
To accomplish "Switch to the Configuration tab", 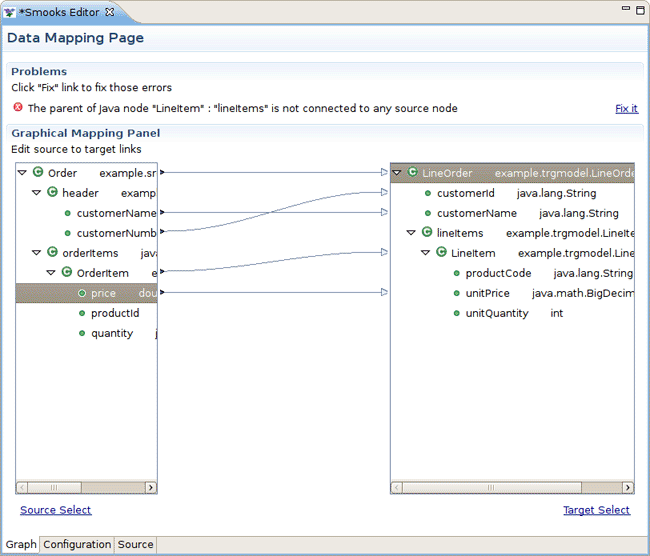I will [76, 545].
